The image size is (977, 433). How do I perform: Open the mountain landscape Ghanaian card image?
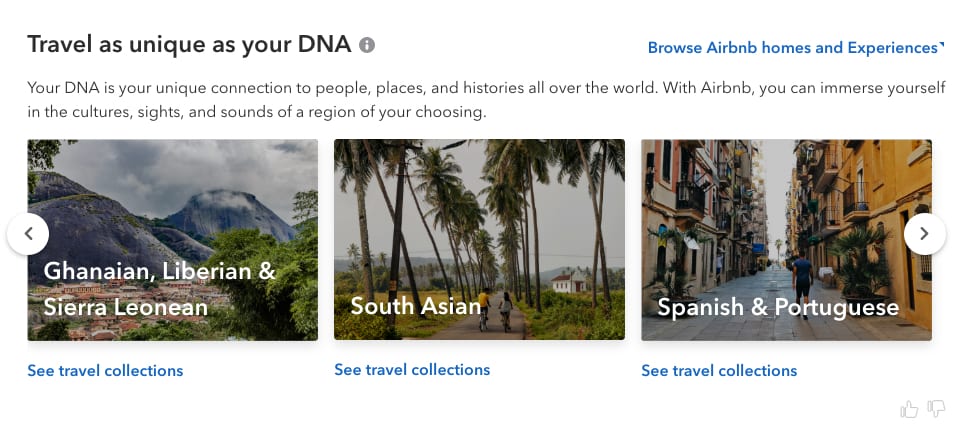[173, 240]
